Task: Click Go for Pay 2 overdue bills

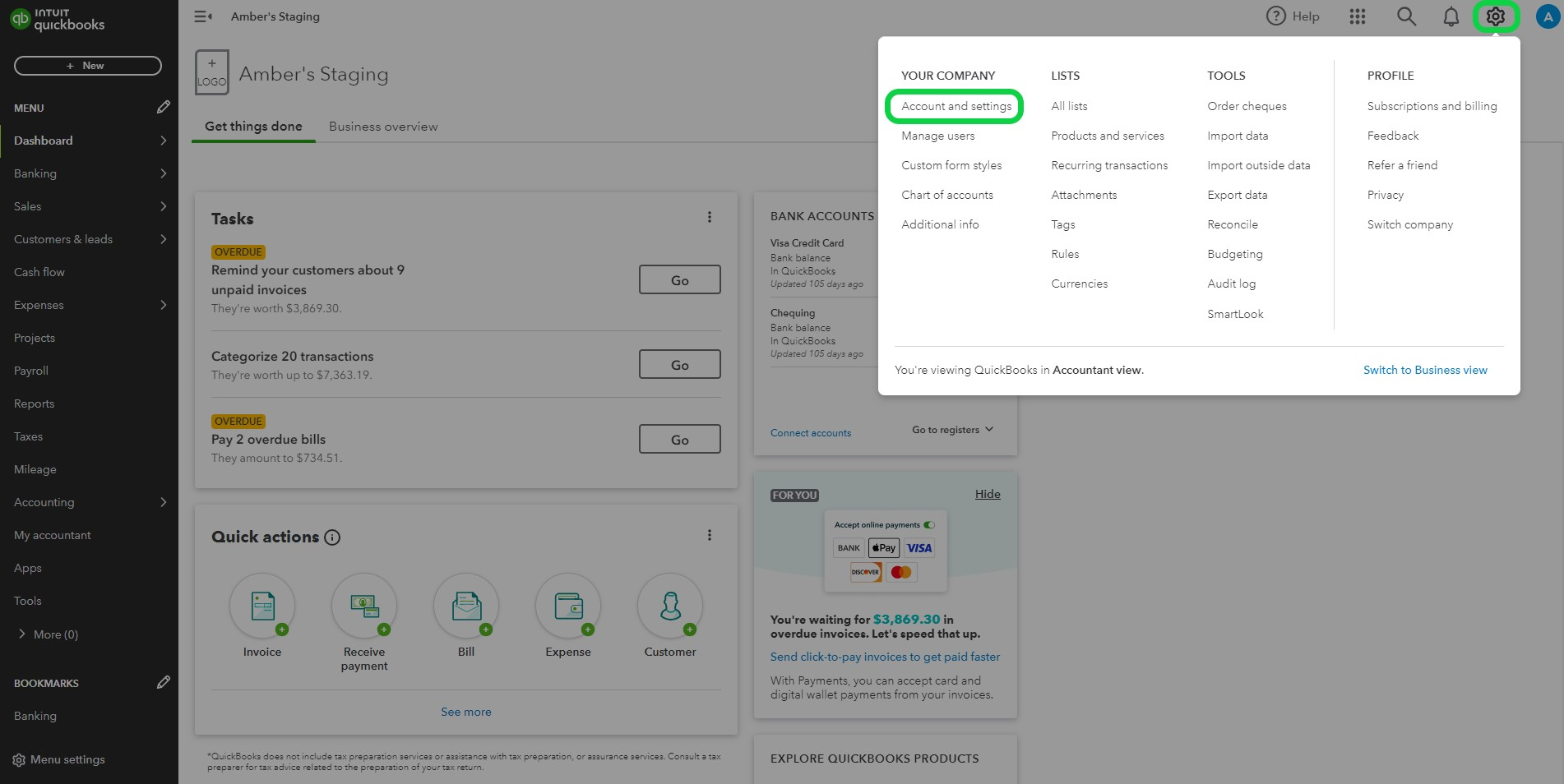Action: click(x=680, y=439)
